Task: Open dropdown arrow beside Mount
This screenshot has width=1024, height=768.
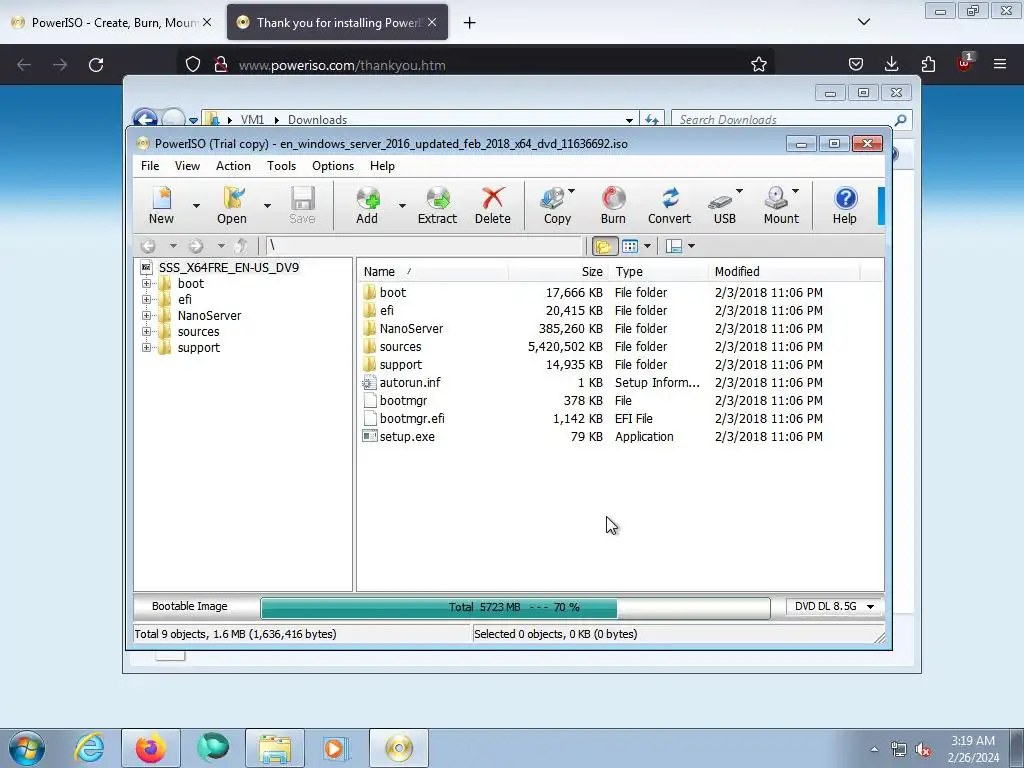Action: (x=795, y=191)
